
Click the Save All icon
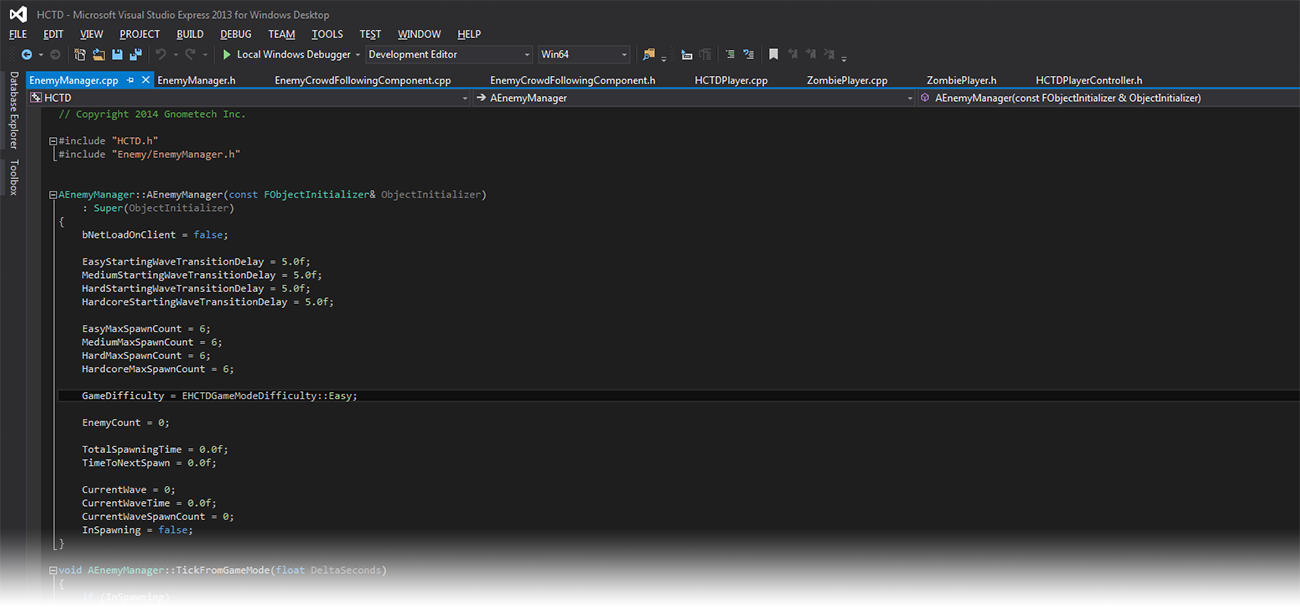click(x=136, y=55)
